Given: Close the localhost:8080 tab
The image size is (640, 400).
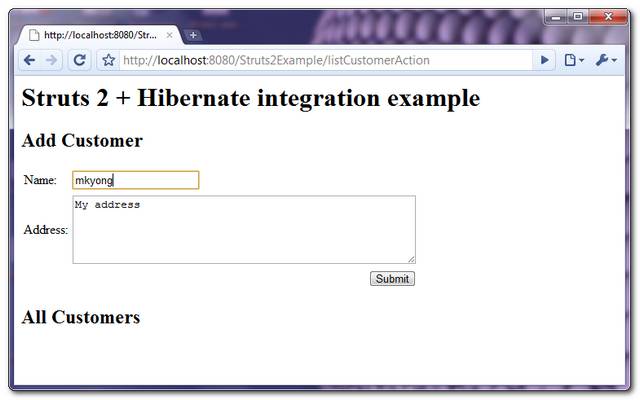Looking at the screenshot, I should 169,36.
